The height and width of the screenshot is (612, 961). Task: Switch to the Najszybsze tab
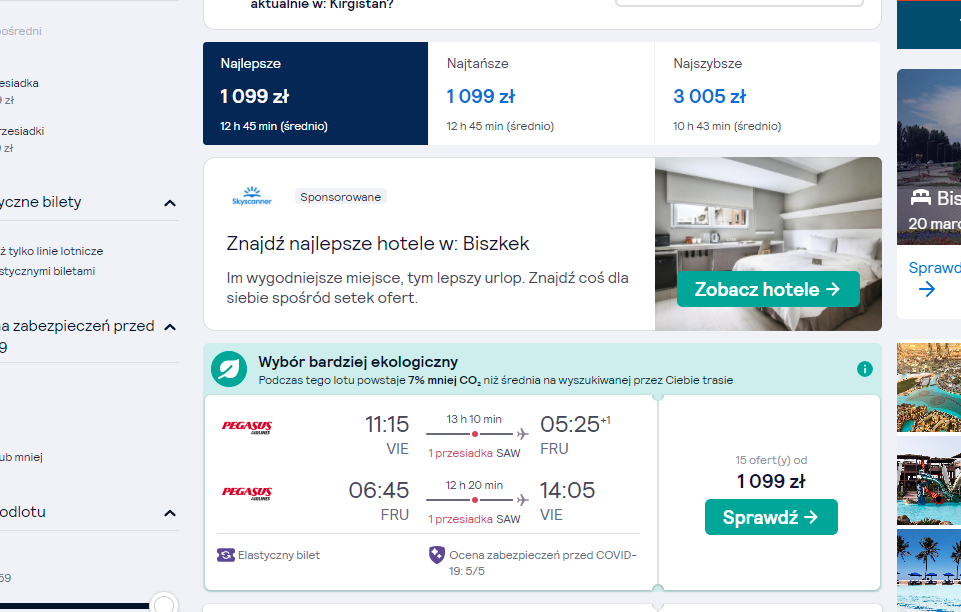767,94
